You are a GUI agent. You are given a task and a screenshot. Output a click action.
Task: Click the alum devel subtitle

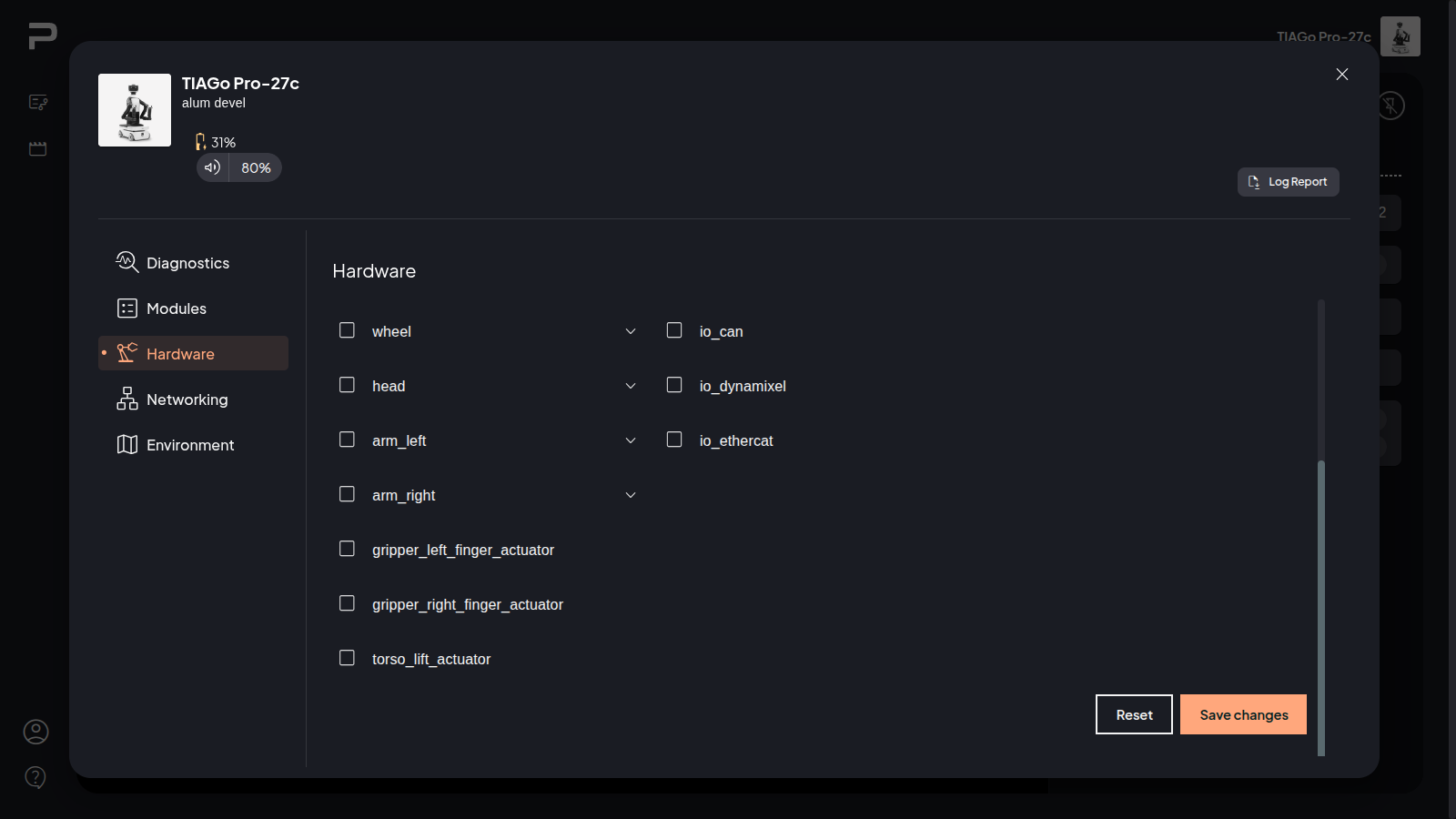coord(214,103)
